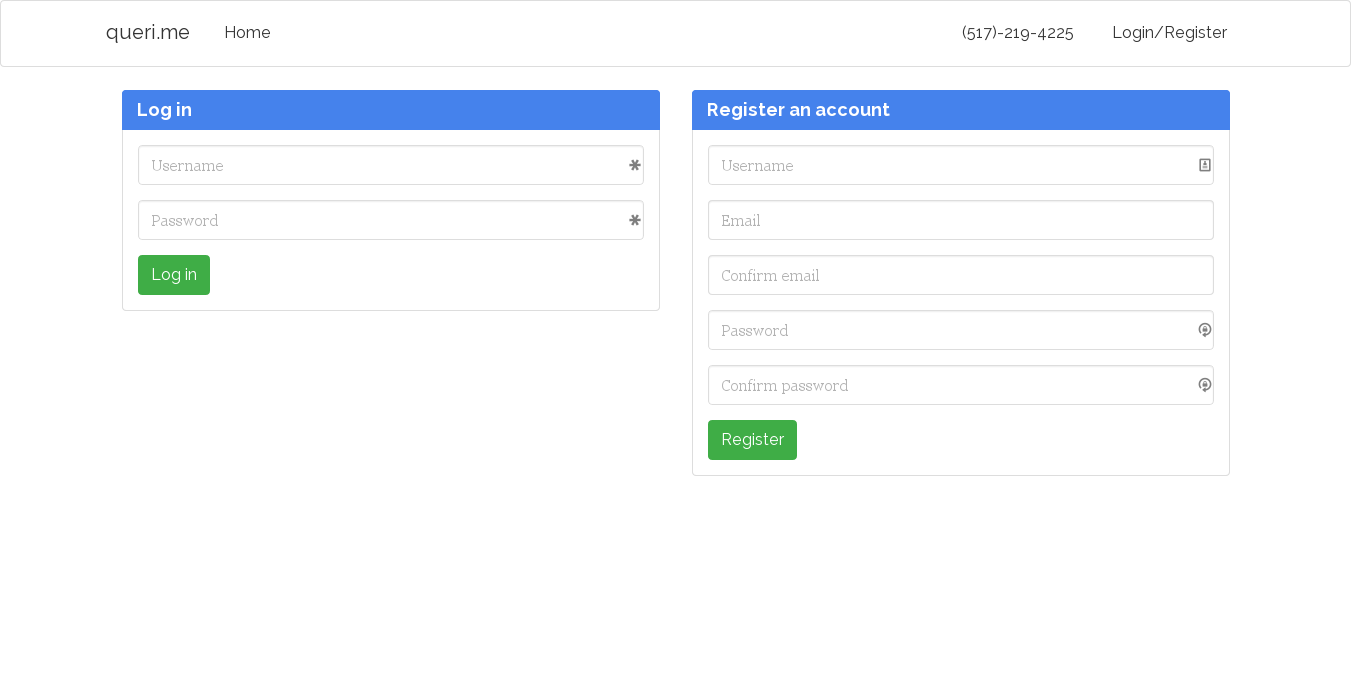This screenshot has width=1351, height=696.
Task: Click the asterisk icon in login Username field
Action: pos(634,166)
